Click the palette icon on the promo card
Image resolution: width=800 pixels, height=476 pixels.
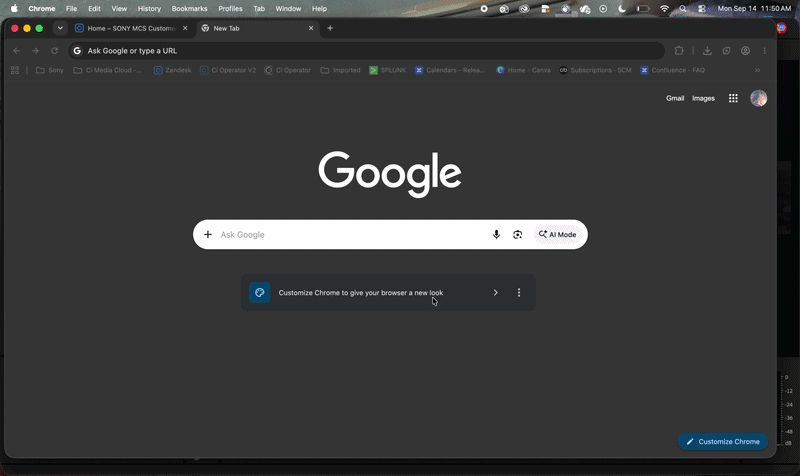pyautogui.click(x=260, y=293)
